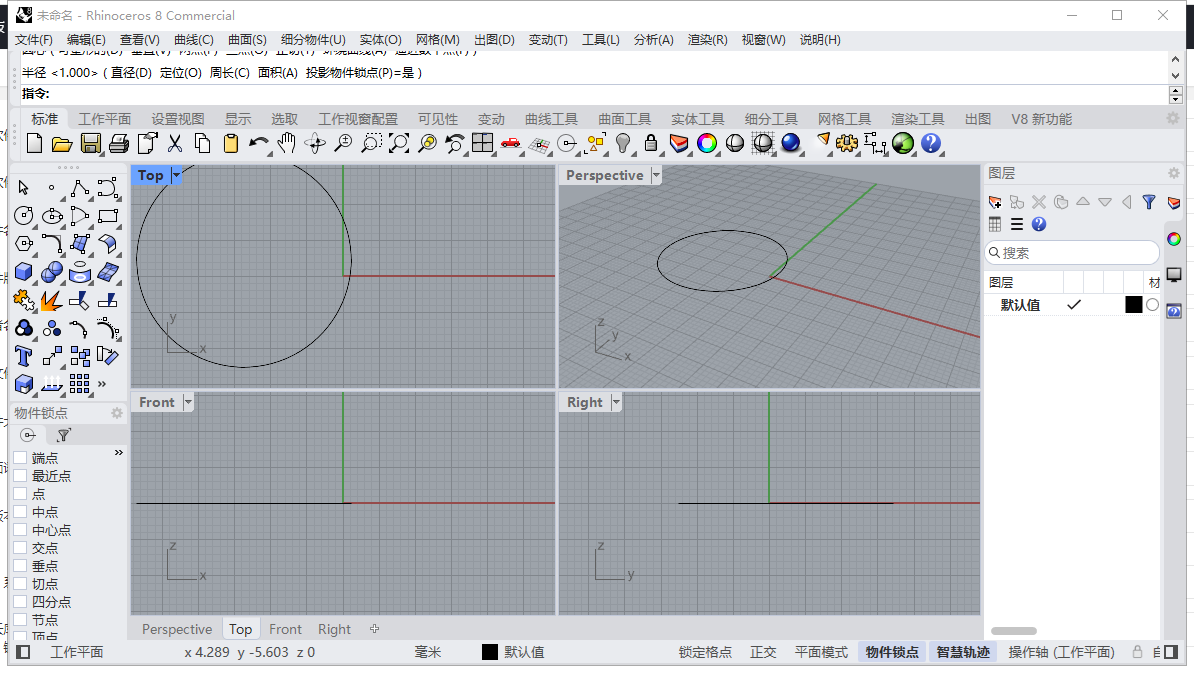Viewport: 1194px width, 673px height.
Task: Open Help with the blue question mark
Action: (931, 143)
